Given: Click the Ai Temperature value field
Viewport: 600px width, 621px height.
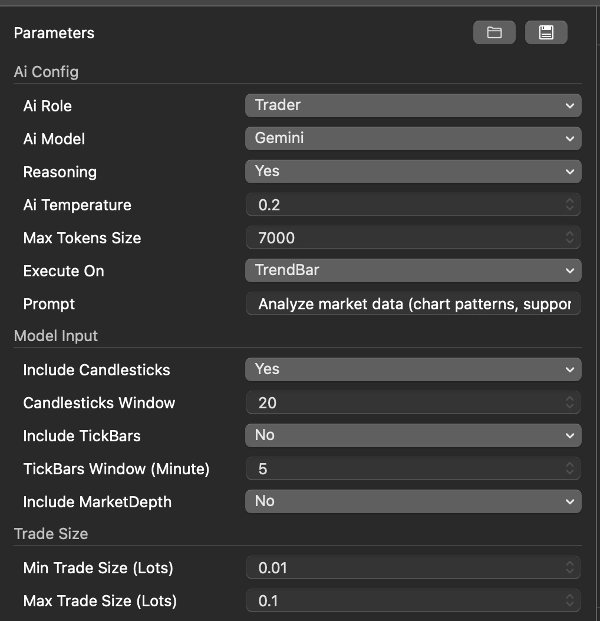Looking at the screenshot, I should tap(400, 205).
